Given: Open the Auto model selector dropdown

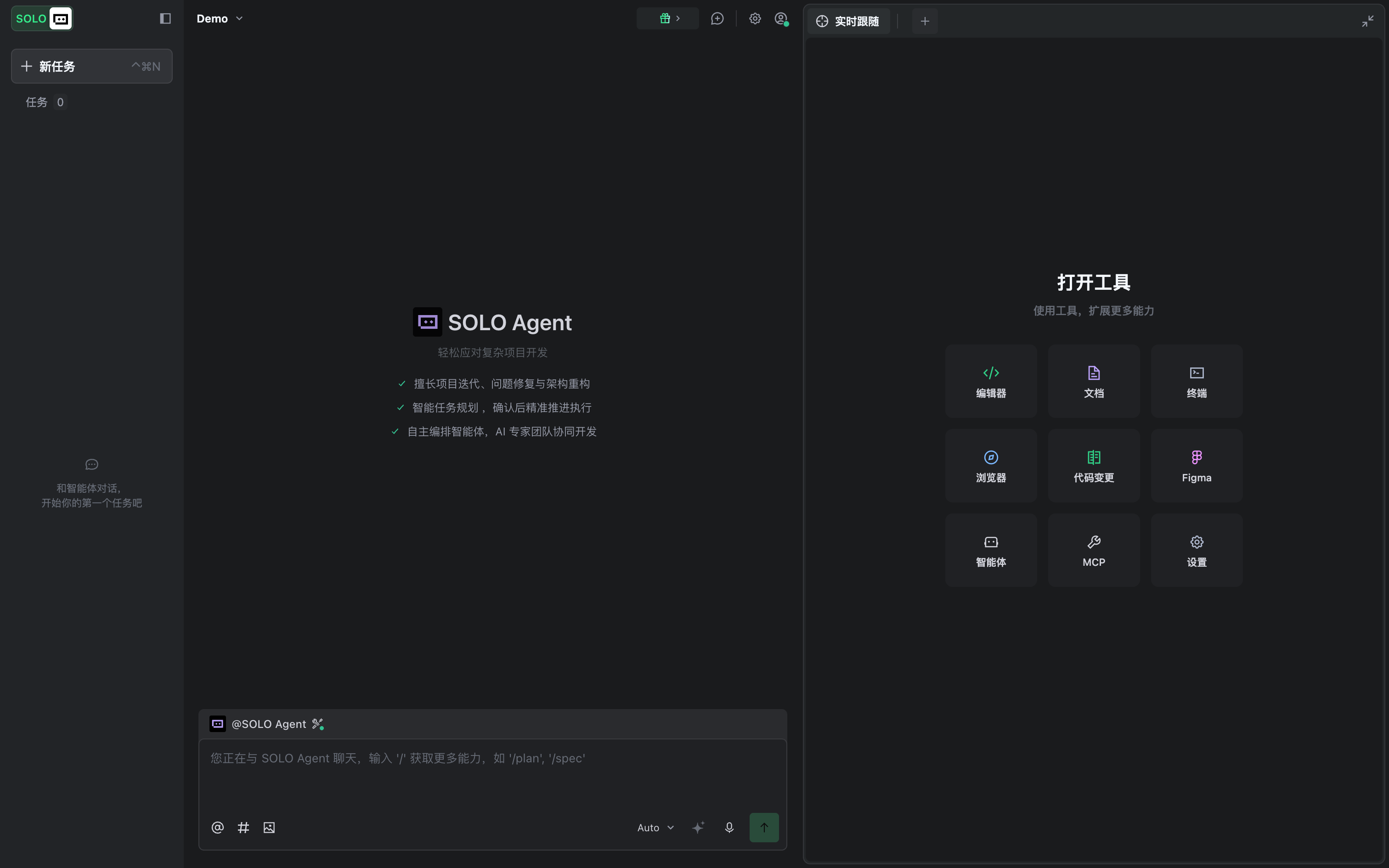Looking at the screenshot, I should (655, 827).
